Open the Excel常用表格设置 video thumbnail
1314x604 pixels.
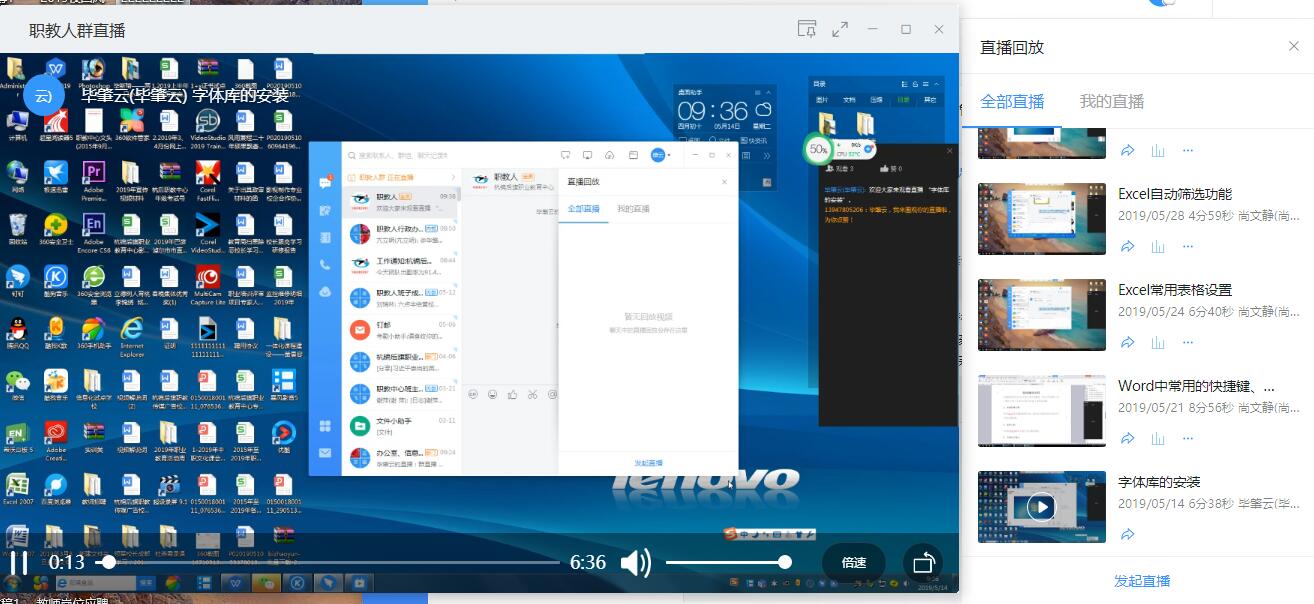tap(1041, 314)
